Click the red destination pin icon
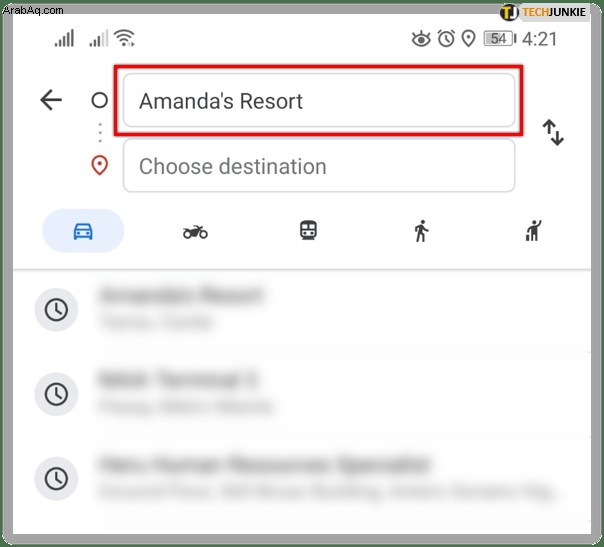This screenshot has height=547, width=604. click(99, 166)
